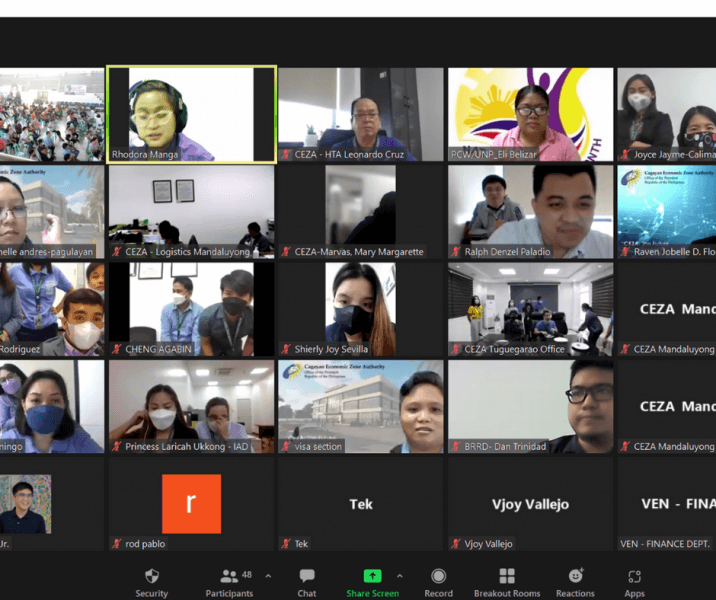
Task: Click muted mic icon on rod pablo
Action: tap(116, 543)
